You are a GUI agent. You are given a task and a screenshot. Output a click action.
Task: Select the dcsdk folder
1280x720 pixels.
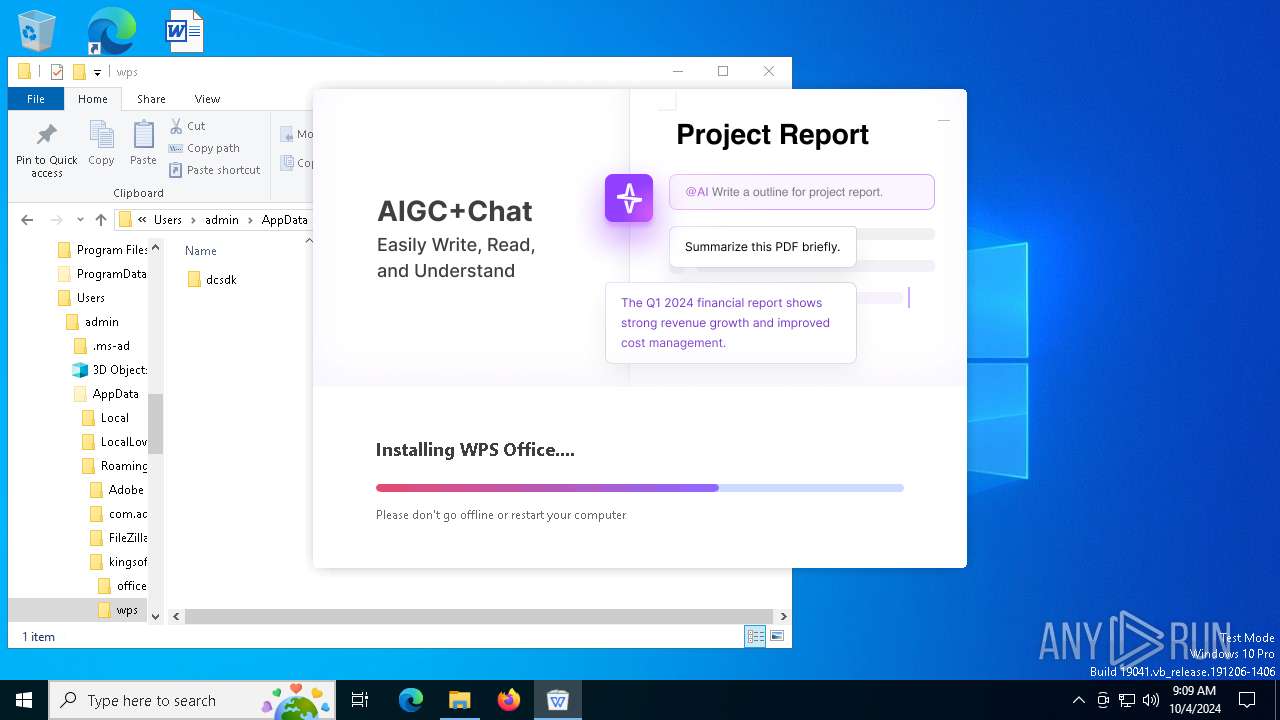pos(212,280)
